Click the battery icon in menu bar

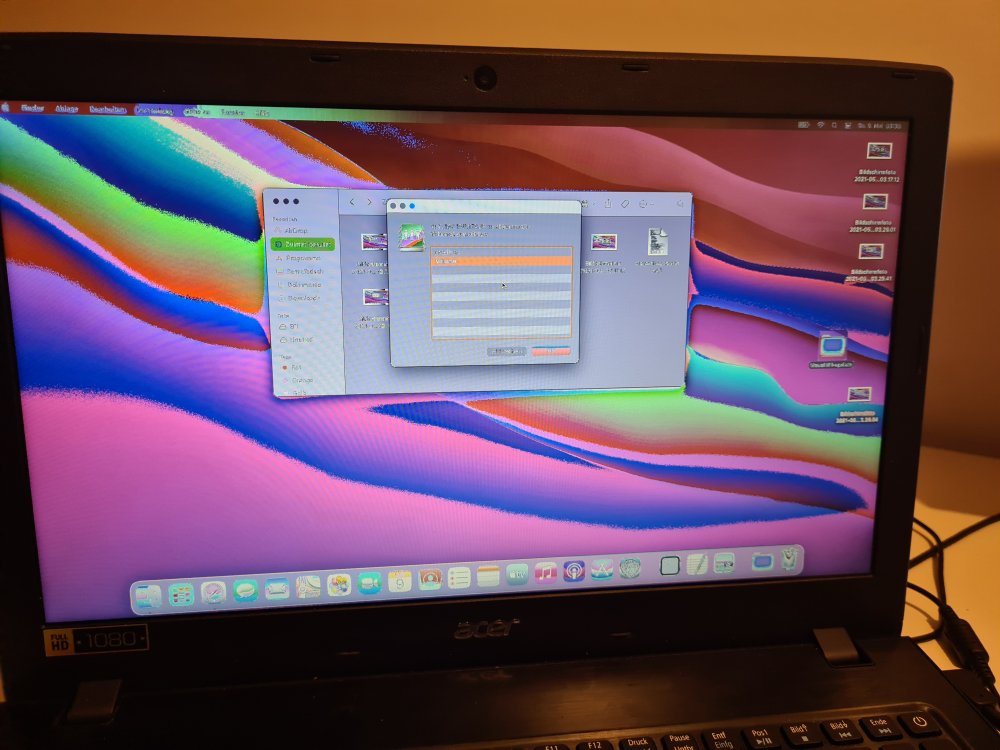click(804, 124)
